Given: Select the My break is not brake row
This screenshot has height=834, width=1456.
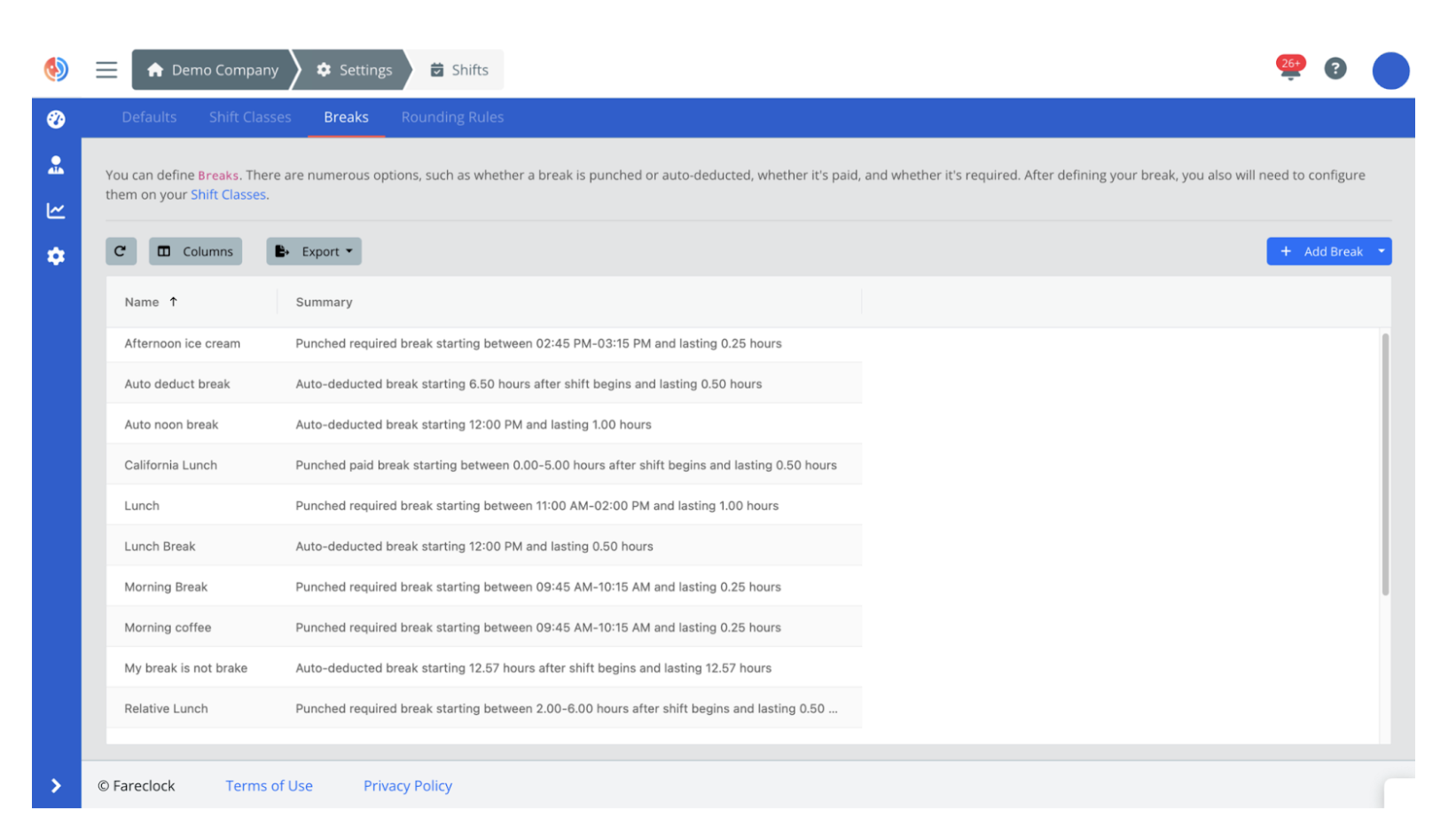Looking at the screenshot, I should [484, 668].
